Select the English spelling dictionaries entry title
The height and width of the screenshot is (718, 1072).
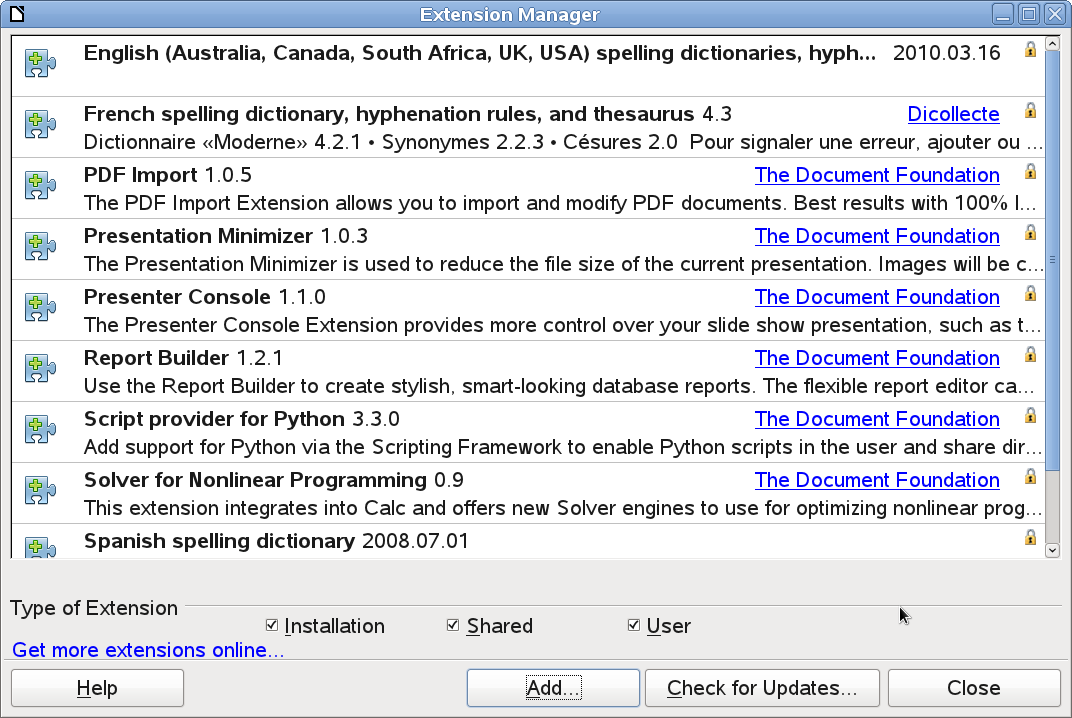479,53
